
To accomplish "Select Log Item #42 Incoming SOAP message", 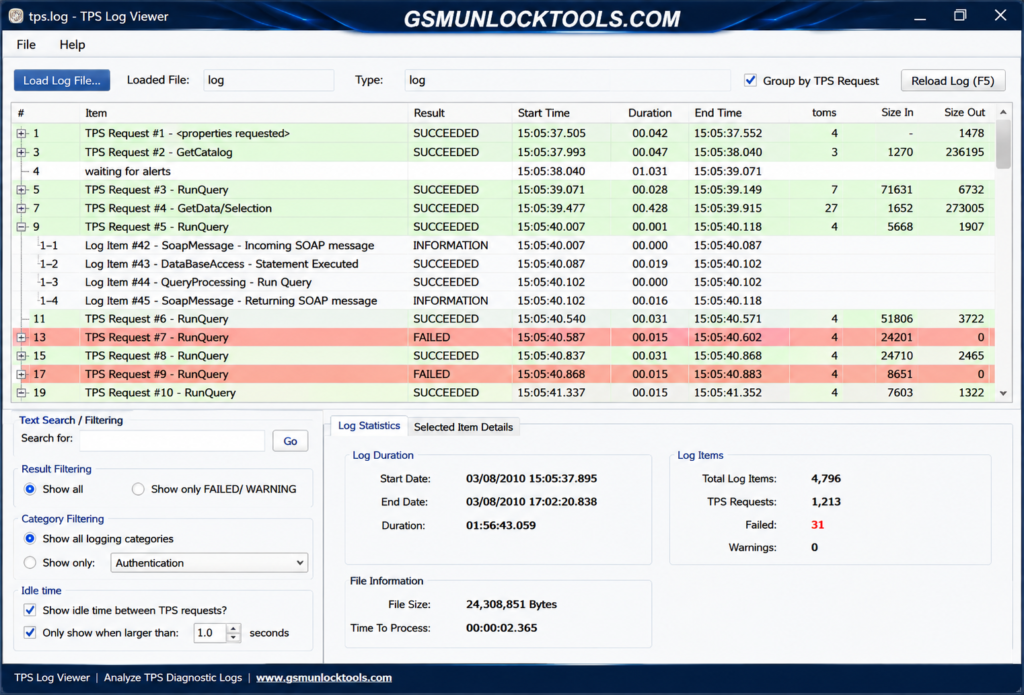I will pyautogui.click(x=503, y=246).
